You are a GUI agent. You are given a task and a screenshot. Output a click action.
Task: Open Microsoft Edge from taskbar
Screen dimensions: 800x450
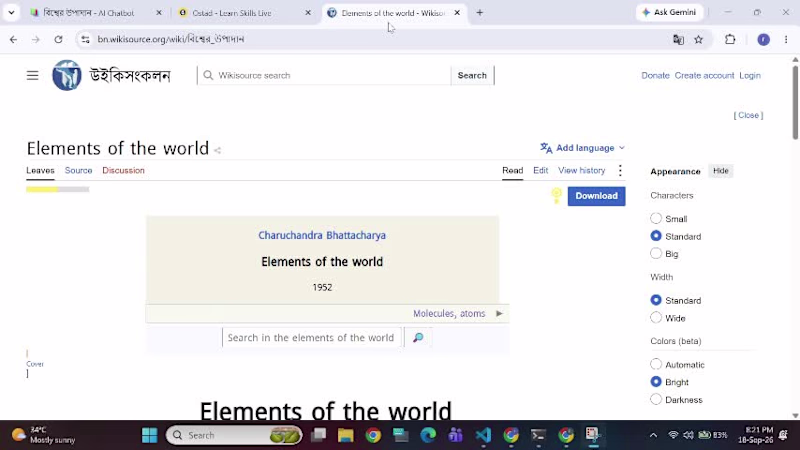(x=428, y=435)
